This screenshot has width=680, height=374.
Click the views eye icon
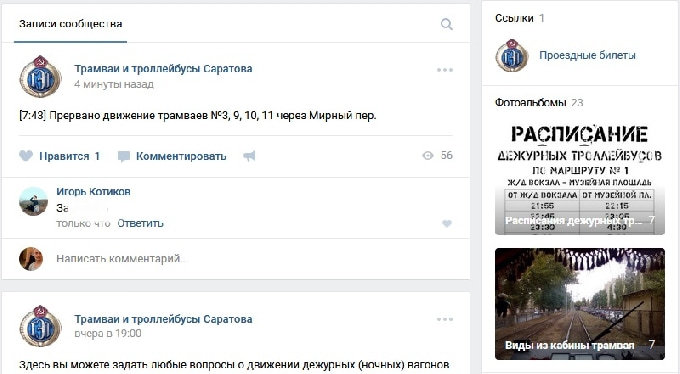pos(428,155)
